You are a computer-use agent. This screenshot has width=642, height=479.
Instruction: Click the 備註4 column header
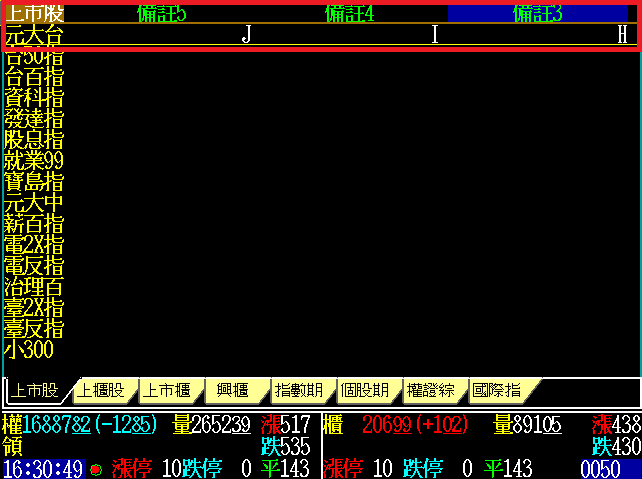click(x=350, y=13)
